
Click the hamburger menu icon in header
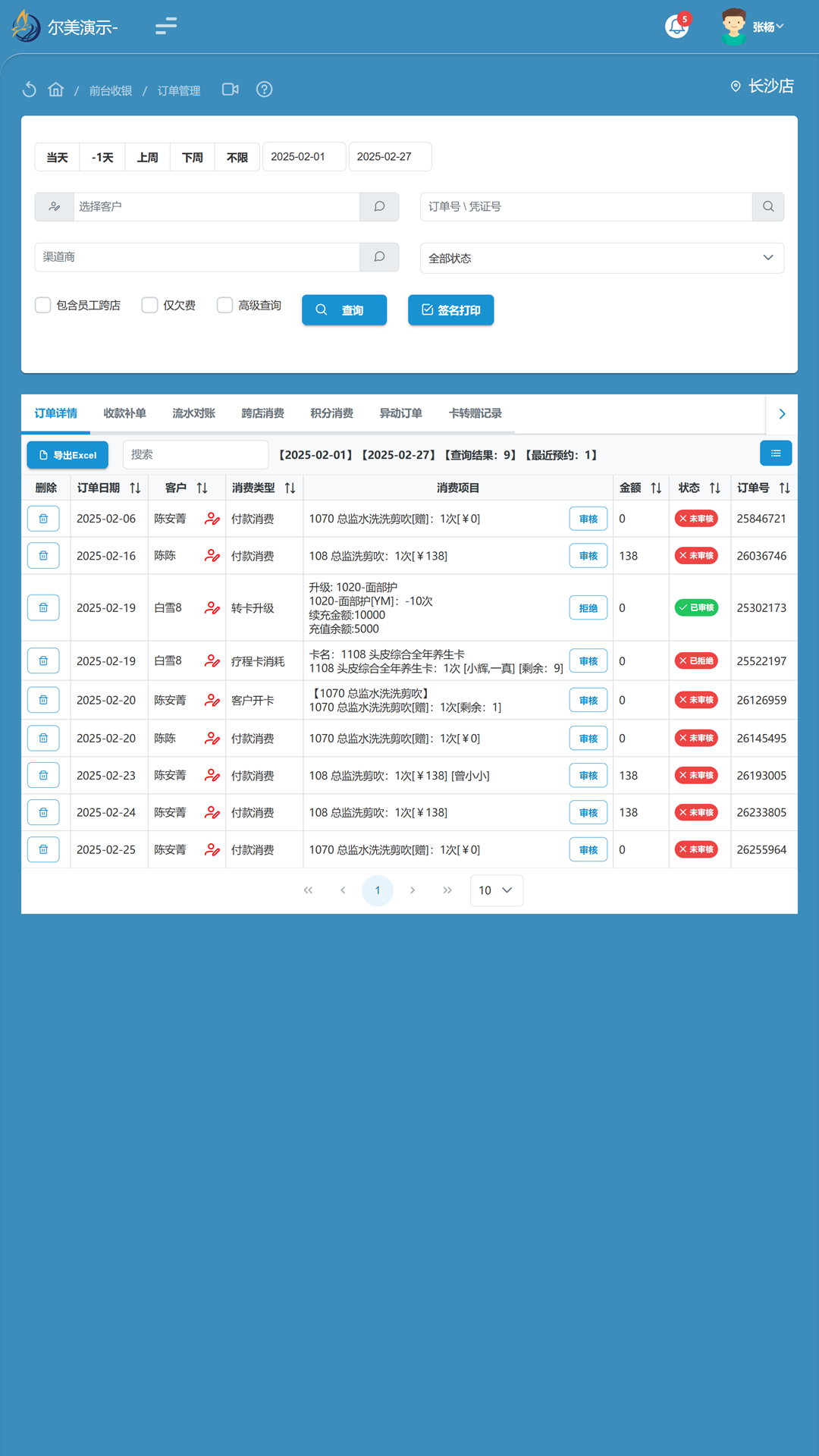pos(166,27)
